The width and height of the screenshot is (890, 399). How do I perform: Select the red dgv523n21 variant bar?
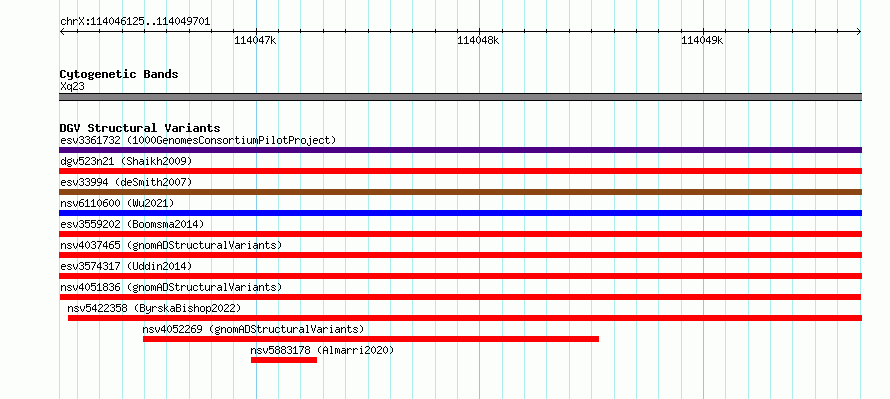pos(460,171)
